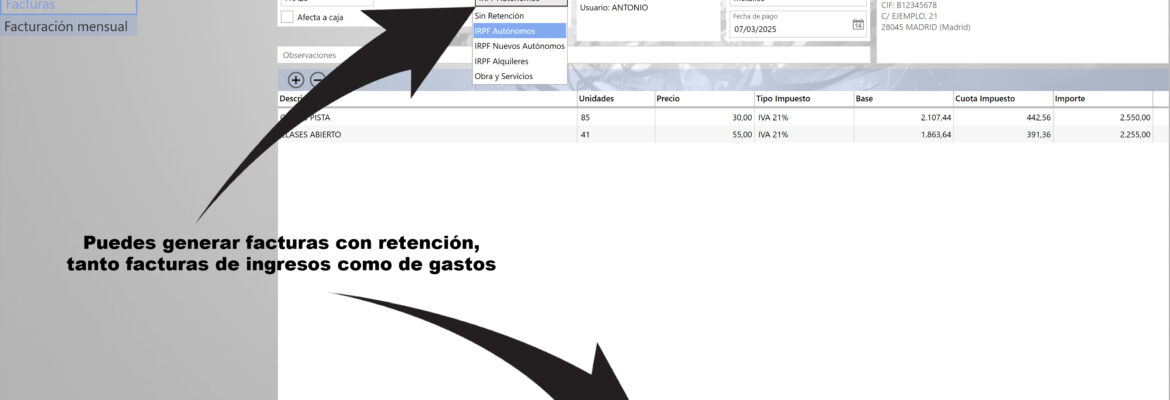The image size is (1170, 400).
Task: Click the address line 'C/ EJEMPLO, 21'
Action: tap(909, 16)
